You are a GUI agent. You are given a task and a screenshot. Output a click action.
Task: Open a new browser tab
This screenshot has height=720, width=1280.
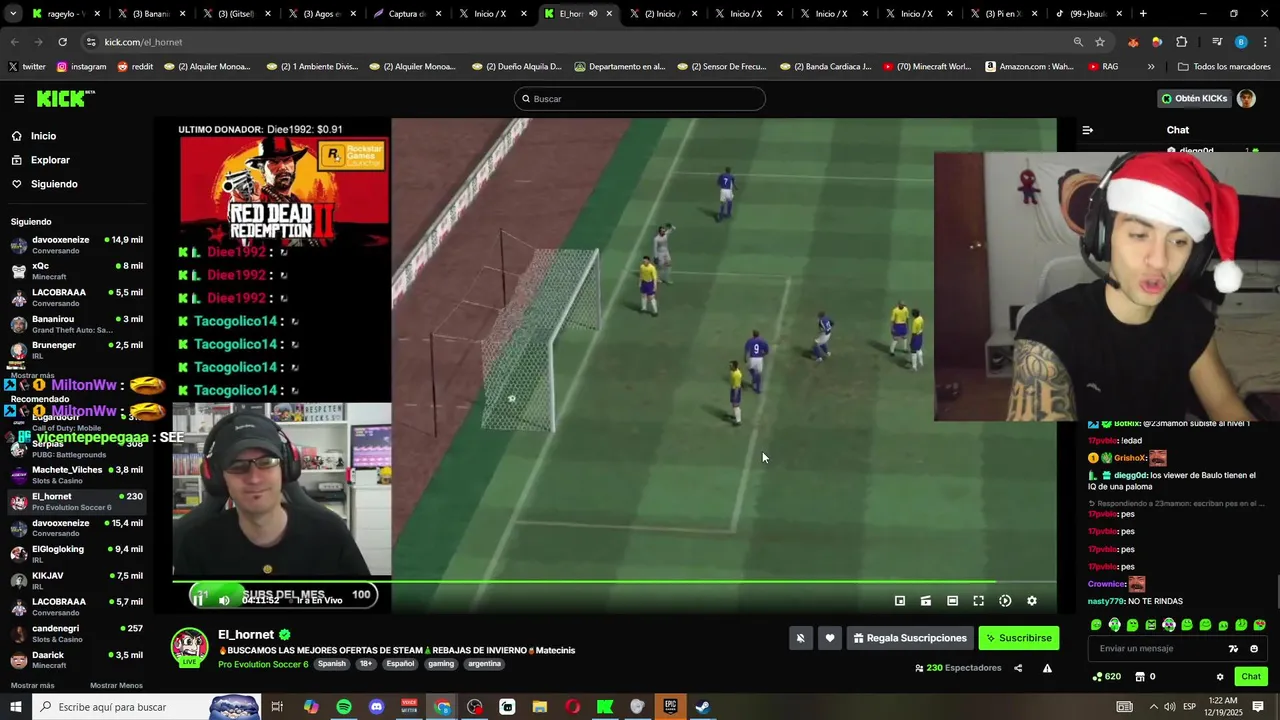tap(1143, 14)
